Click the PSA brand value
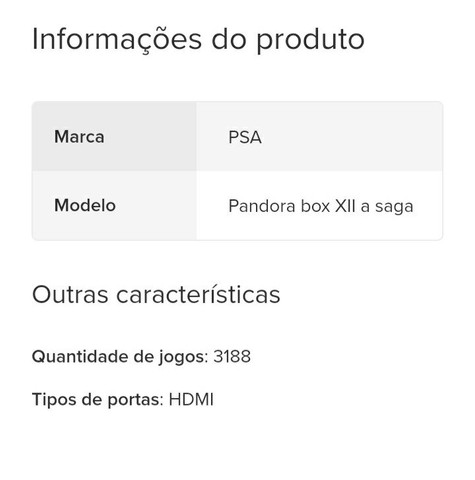Screen dimensions: 475x480 pyautogui.click(x=245, y=137)
